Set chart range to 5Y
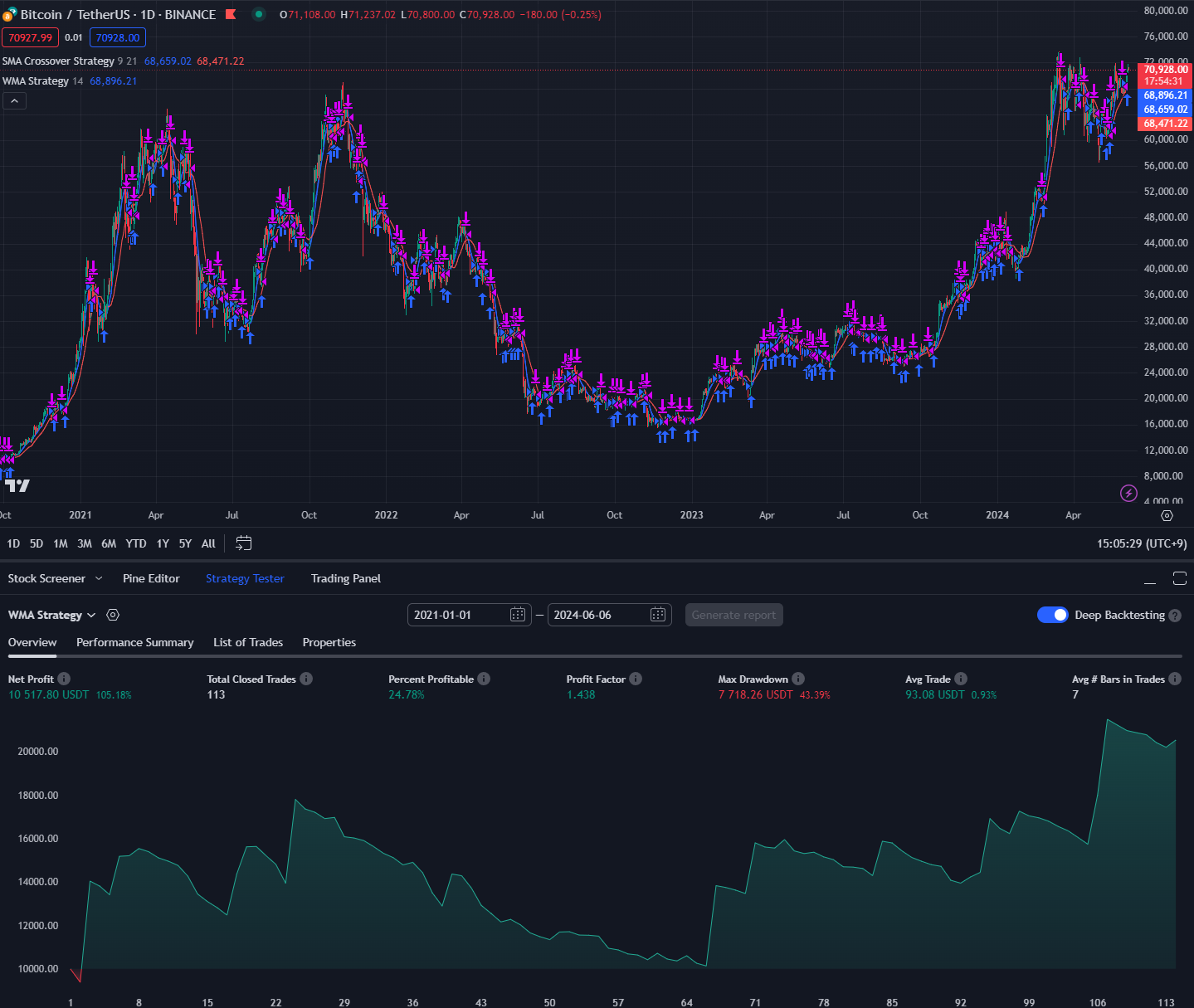The width and height of the screenshot is (1194, 1008). [185, 543]
